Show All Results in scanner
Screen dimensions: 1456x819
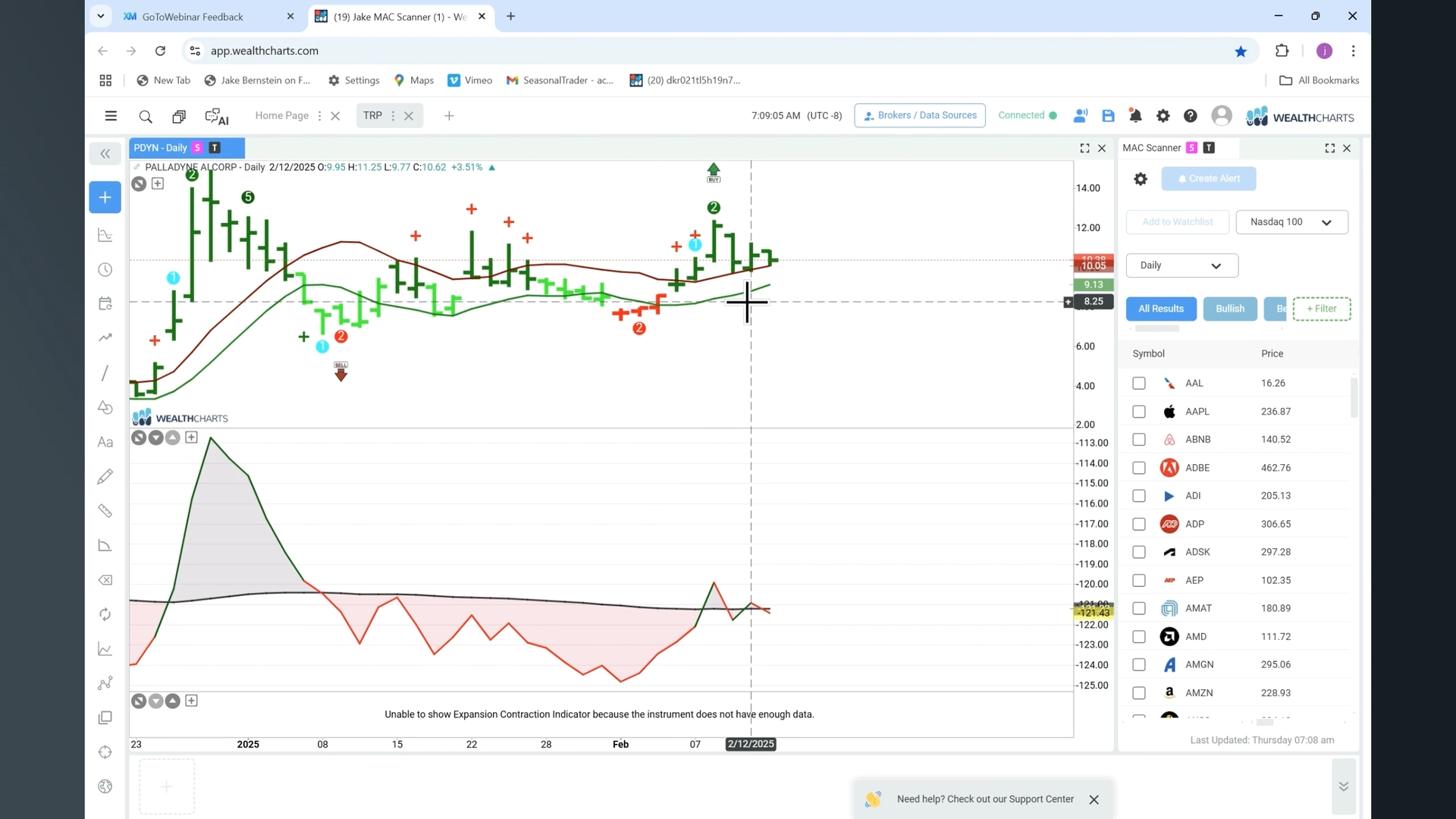[x=1160, y=309]
